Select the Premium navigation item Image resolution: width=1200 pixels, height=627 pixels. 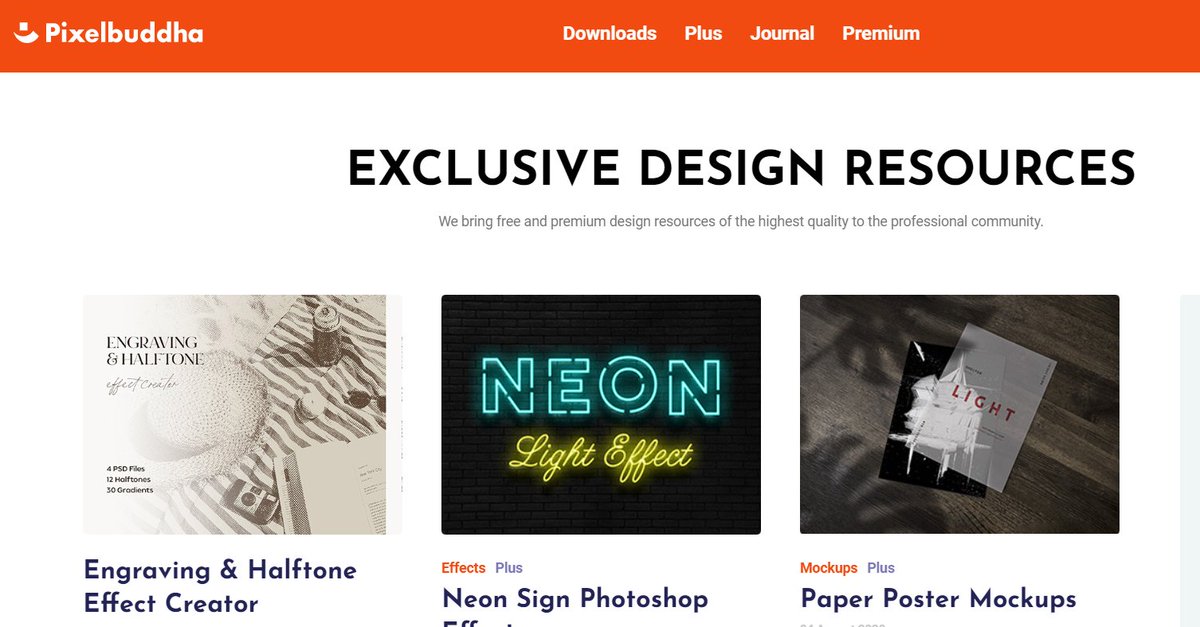click(x=881, y=33)
